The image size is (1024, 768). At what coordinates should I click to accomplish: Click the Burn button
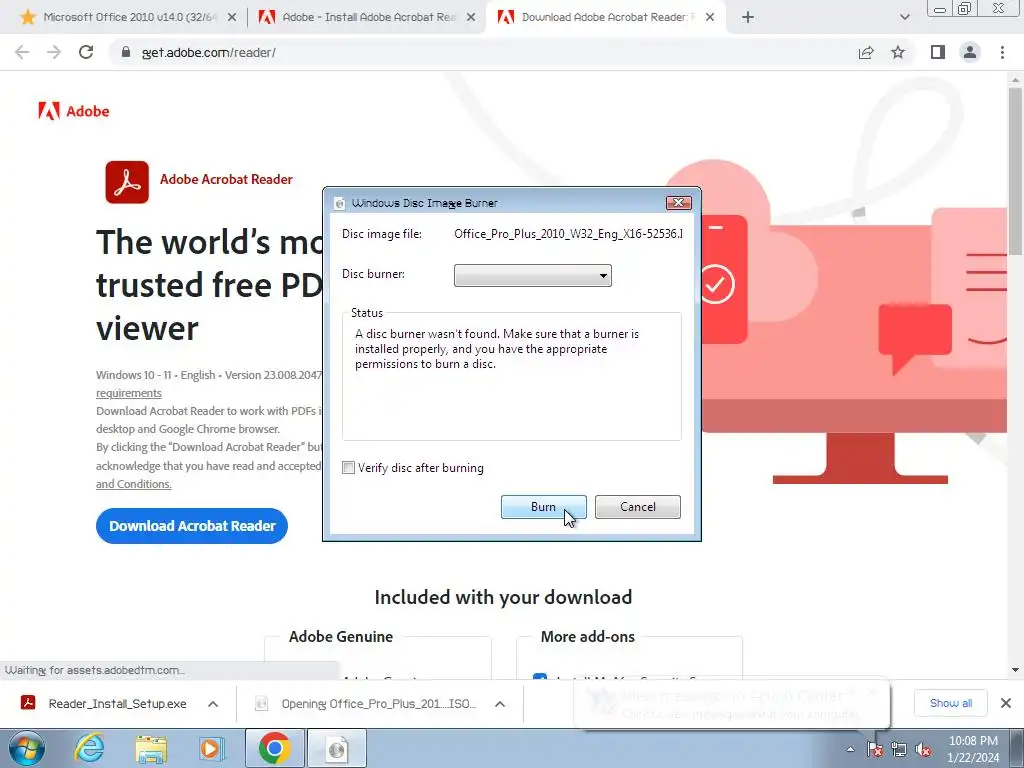tap(543, 507)
